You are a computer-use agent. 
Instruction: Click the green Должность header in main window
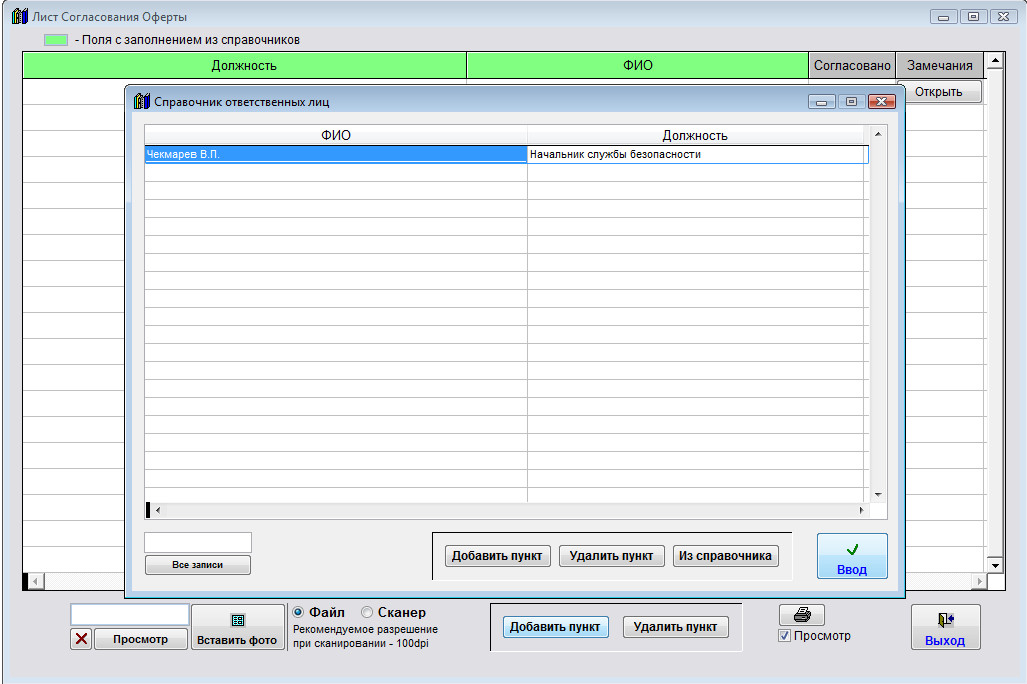tap(244, 66)
